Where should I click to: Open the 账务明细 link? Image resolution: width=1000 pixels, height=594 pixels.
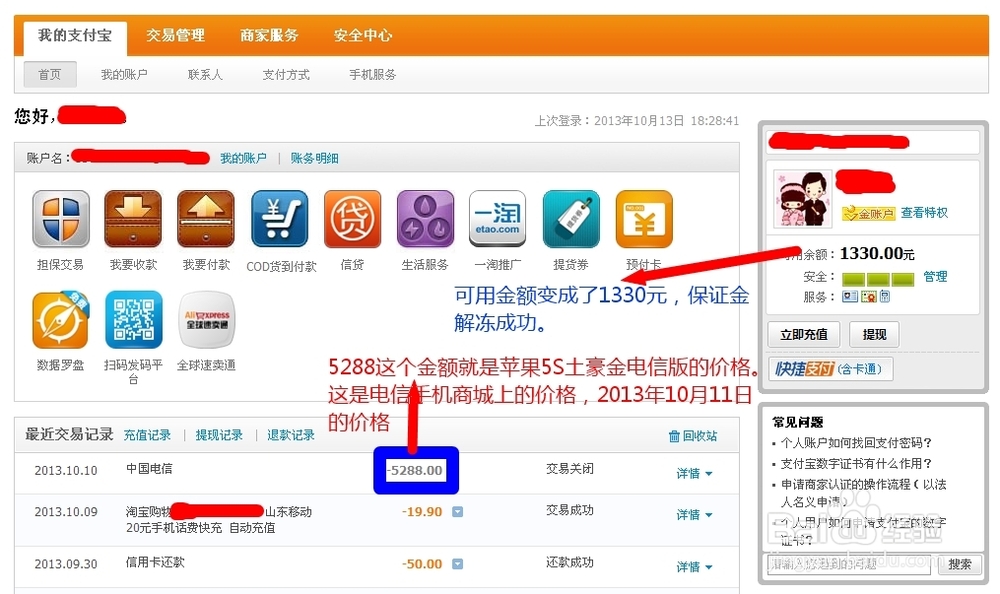click(314, 158)
